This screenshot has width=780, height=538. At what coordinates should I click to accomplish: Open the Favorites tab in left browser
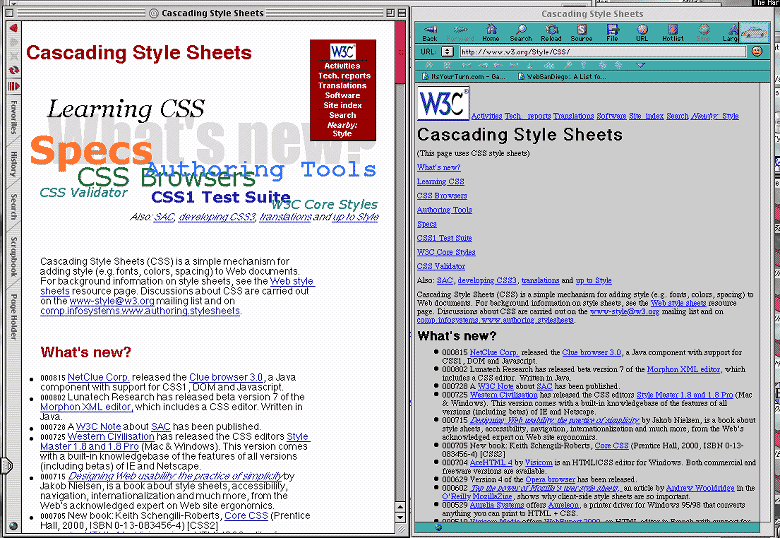13,117
